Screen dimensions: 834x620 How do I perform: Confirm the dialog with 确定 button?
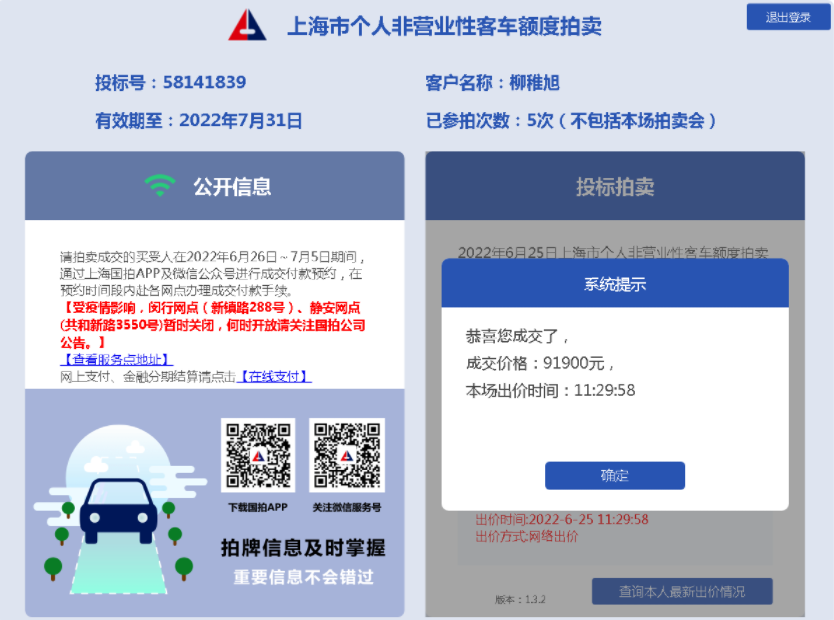pyautogui.click(x=614, y=475)
